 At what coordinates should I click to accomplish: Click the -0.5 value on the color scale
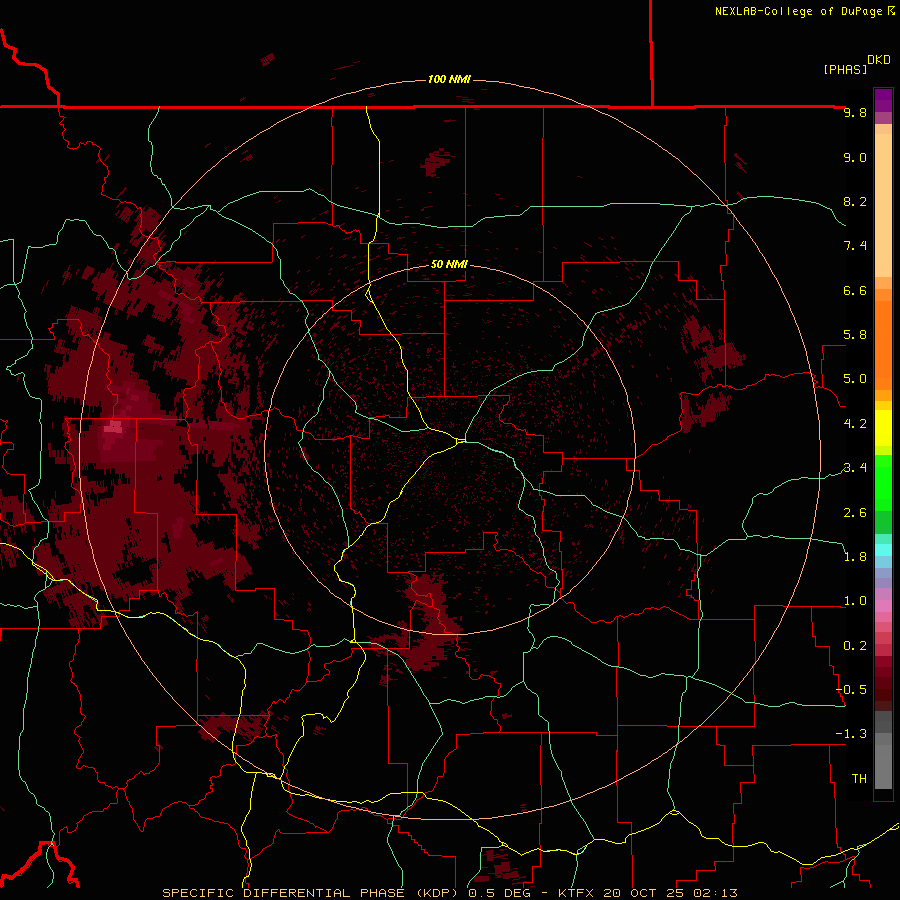click(x=852, y=690)
